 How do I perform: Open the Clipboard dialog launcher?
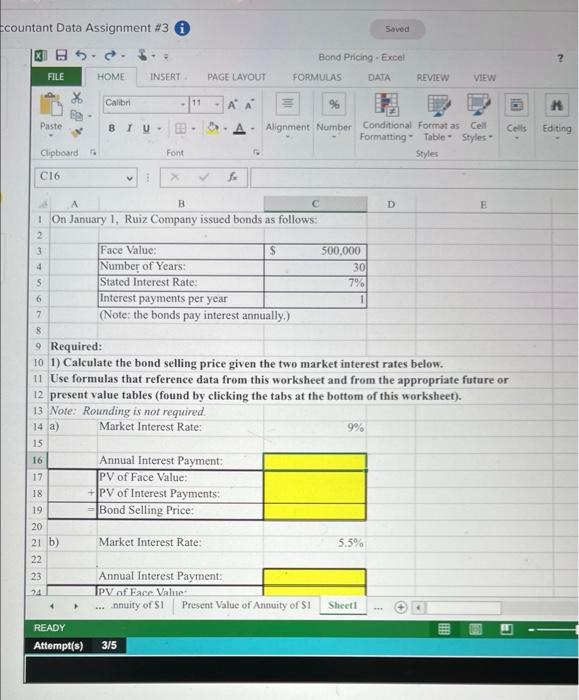click(93, 152)
